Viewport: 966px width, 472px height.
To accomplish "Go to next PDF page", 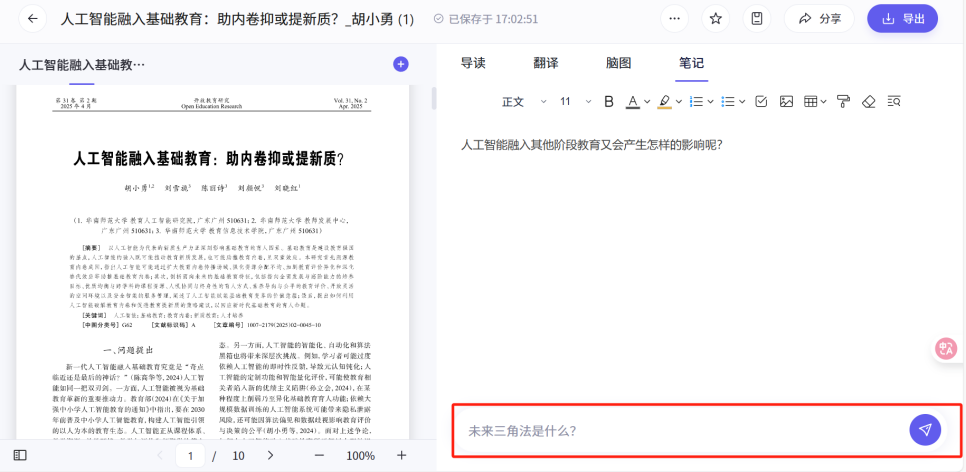I will (270, 455).
